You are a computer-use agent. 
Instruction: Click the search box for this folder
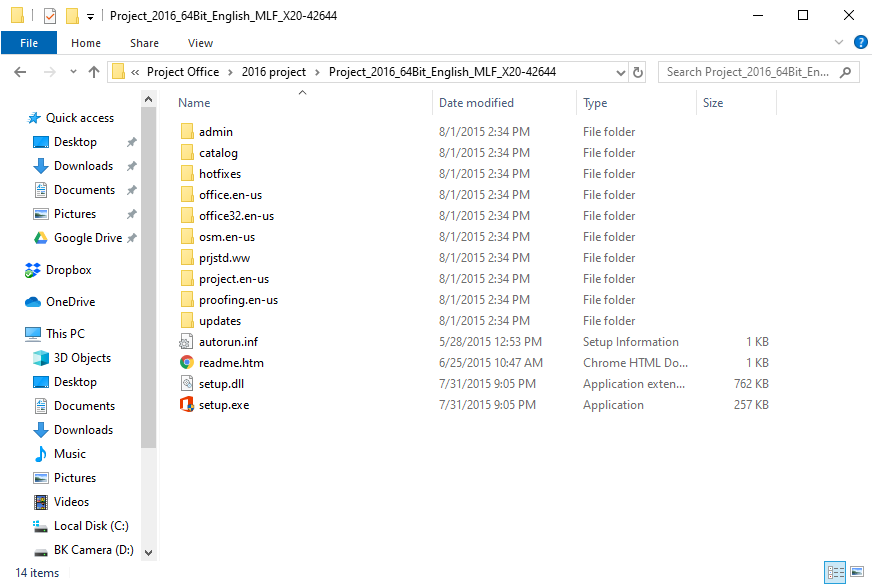coord(750,72)
